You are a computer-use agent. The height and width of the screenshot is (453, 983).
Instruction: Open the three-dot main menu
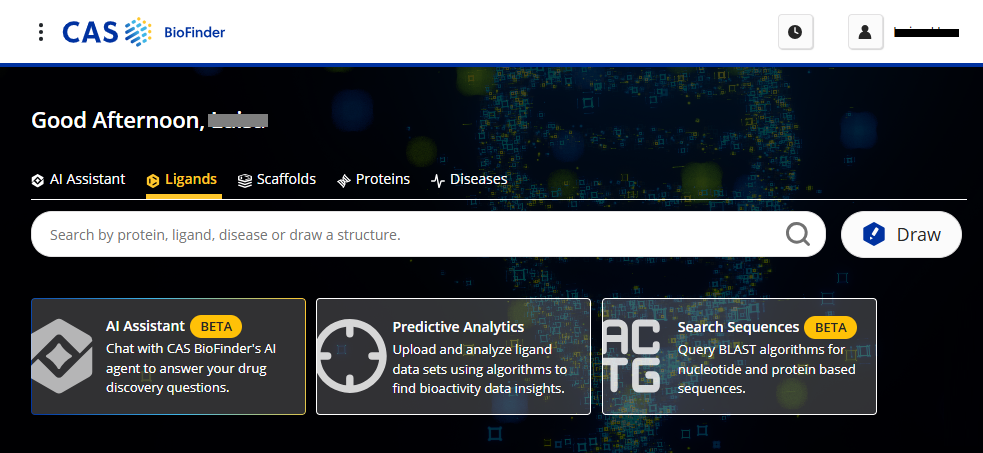click(40, 32)
